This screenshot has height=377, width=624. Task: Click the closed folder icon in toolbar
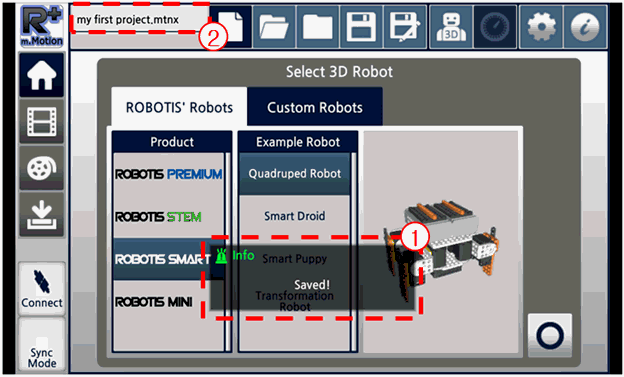[x=318, y=27]
